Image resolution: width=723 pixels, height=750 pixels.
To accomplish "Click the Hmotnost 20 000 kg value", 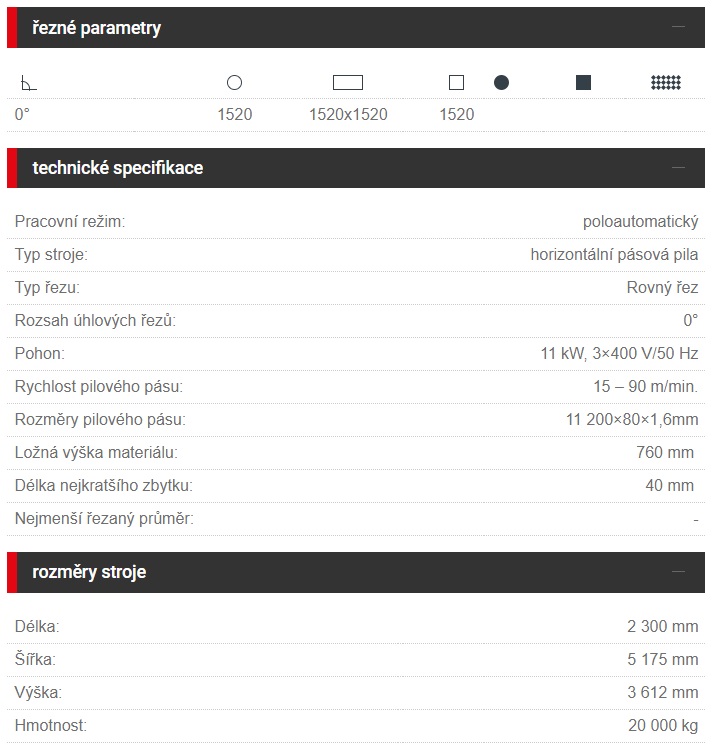I will (663, 726).
